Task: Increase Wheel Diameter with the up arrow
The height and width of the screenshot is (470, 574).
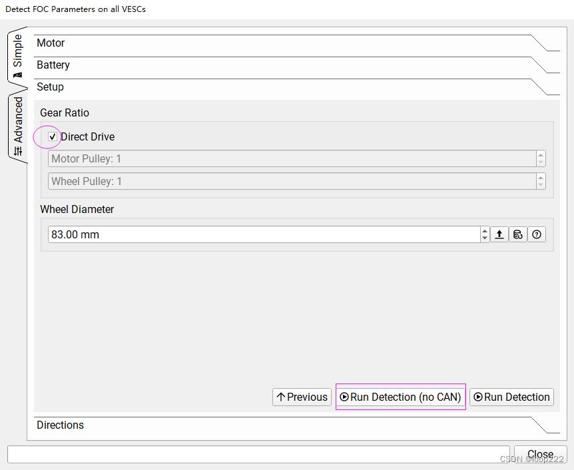Action: tap(485, 231)
